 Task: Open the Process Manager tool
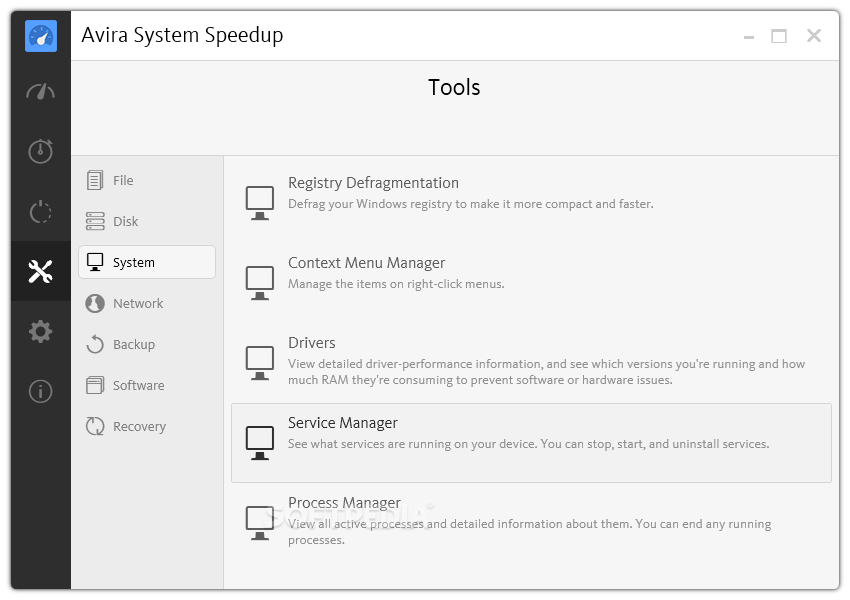(x=344, y=503)
